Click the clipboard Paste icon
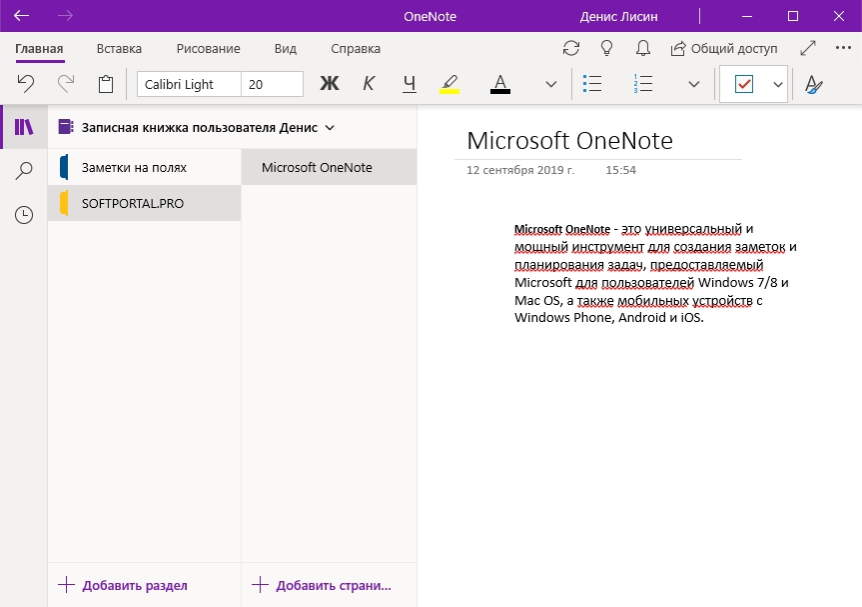The width and height of the screenshot is (862, 607). (x=106, y=84)
